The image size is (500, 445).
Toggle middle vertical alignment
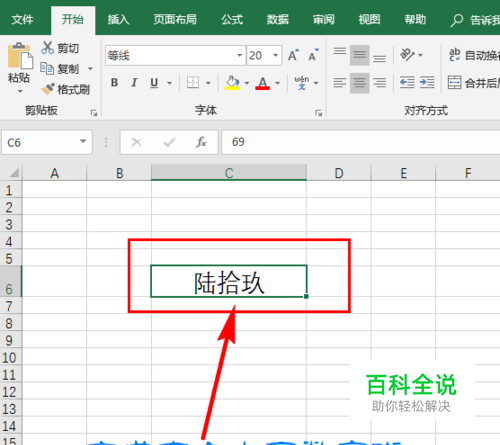(x=359, y=55)
